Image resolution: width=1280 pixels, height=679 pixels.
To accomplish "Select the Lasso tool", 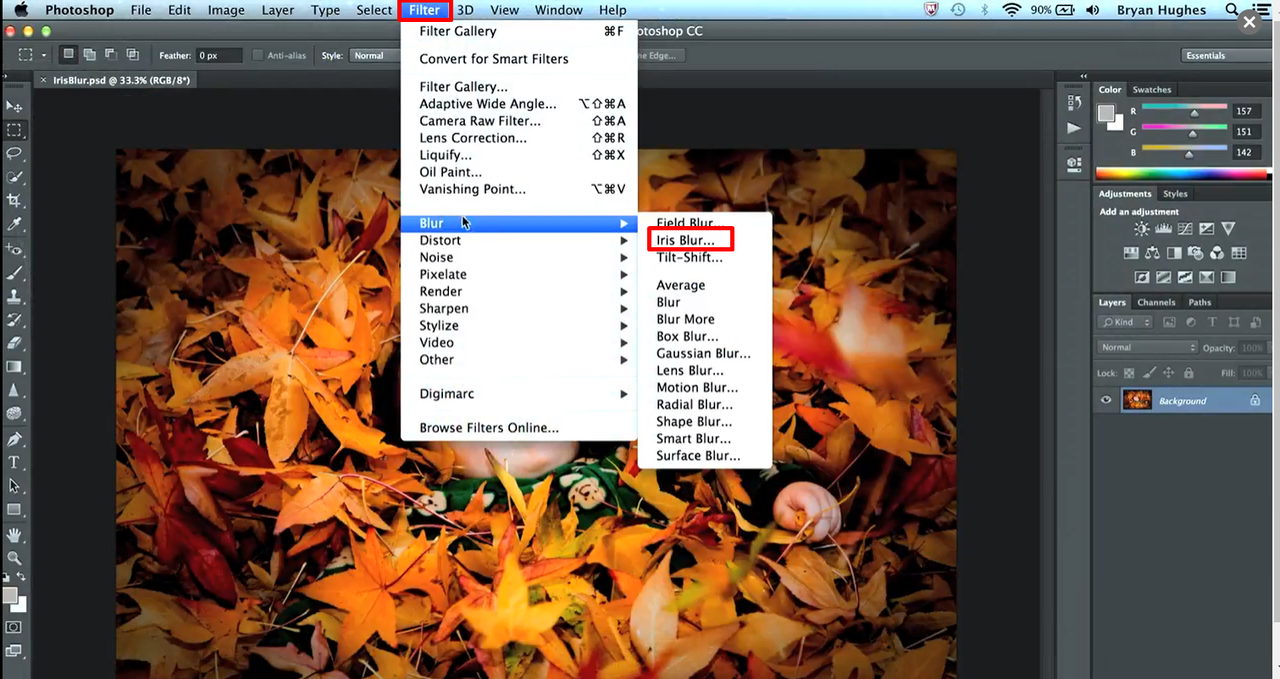I will [14, 153].
